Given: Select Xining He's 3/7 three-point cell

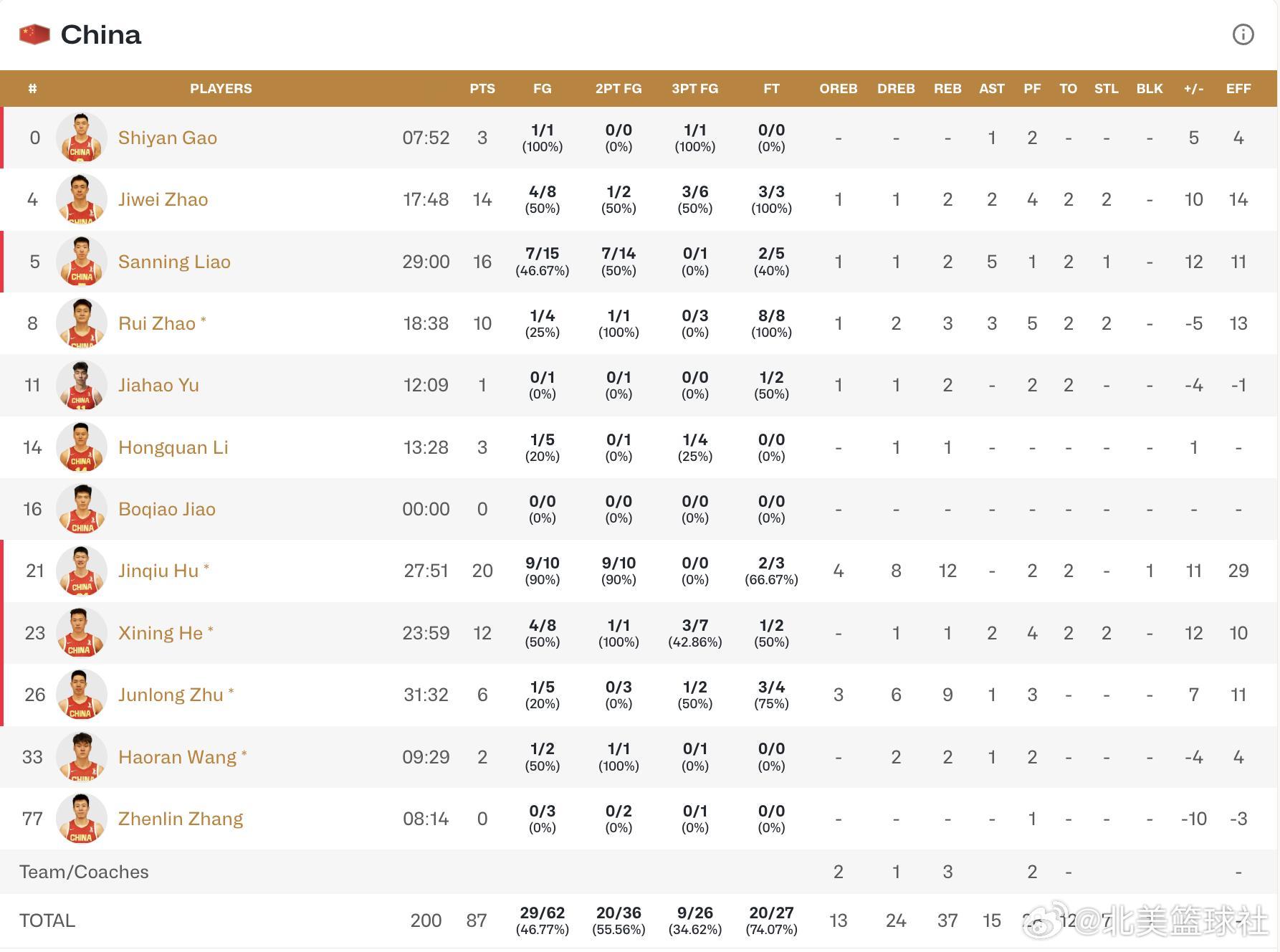Looking at the screenshot, I should click(x=695, y=633).
